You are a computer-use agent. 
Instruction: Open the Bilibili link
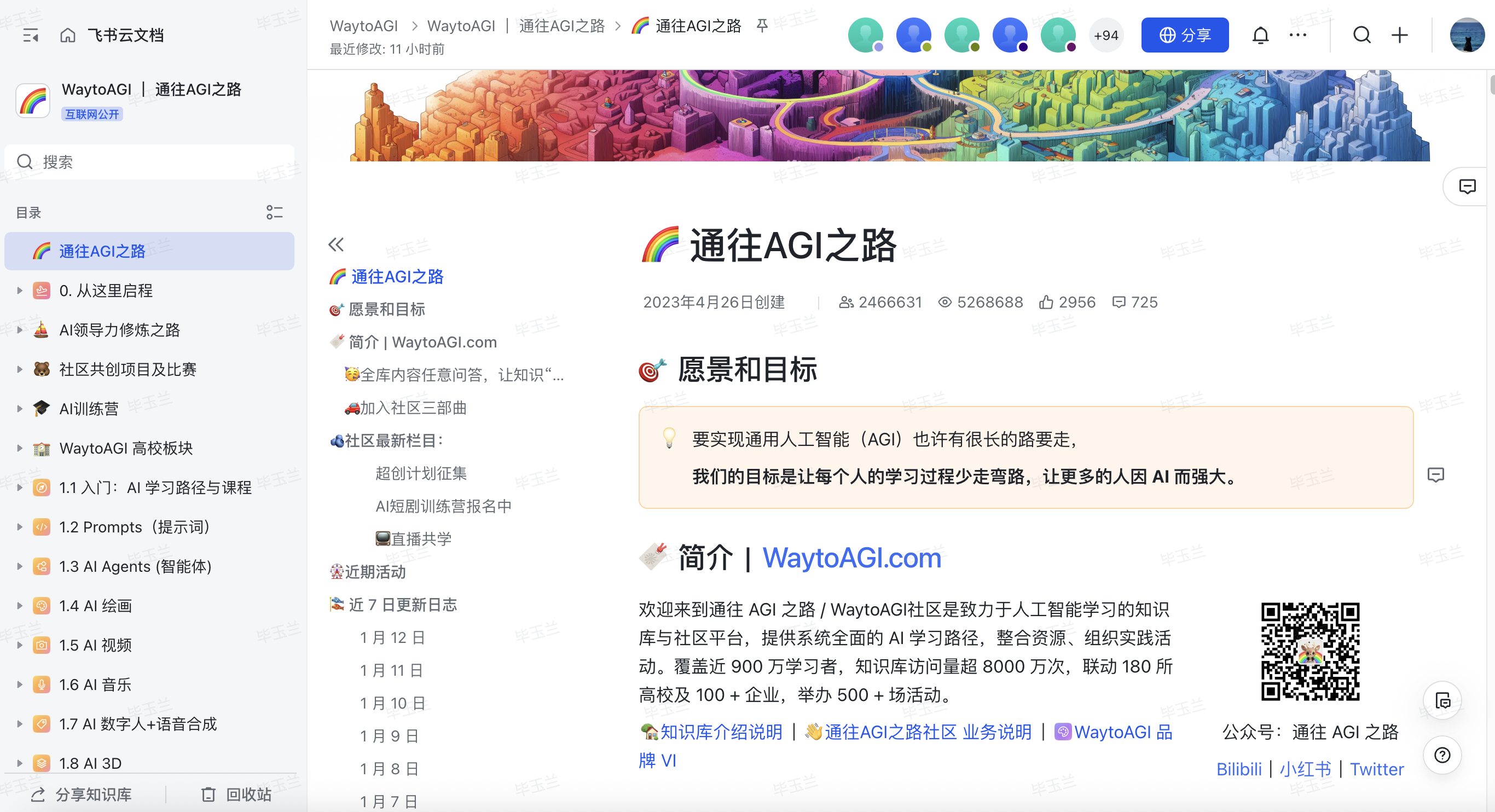(1238, 769)
